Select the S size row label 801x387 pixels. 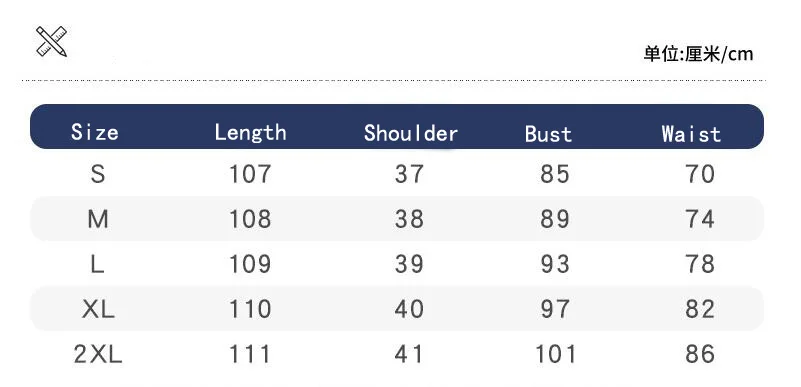tap(98, 174)
